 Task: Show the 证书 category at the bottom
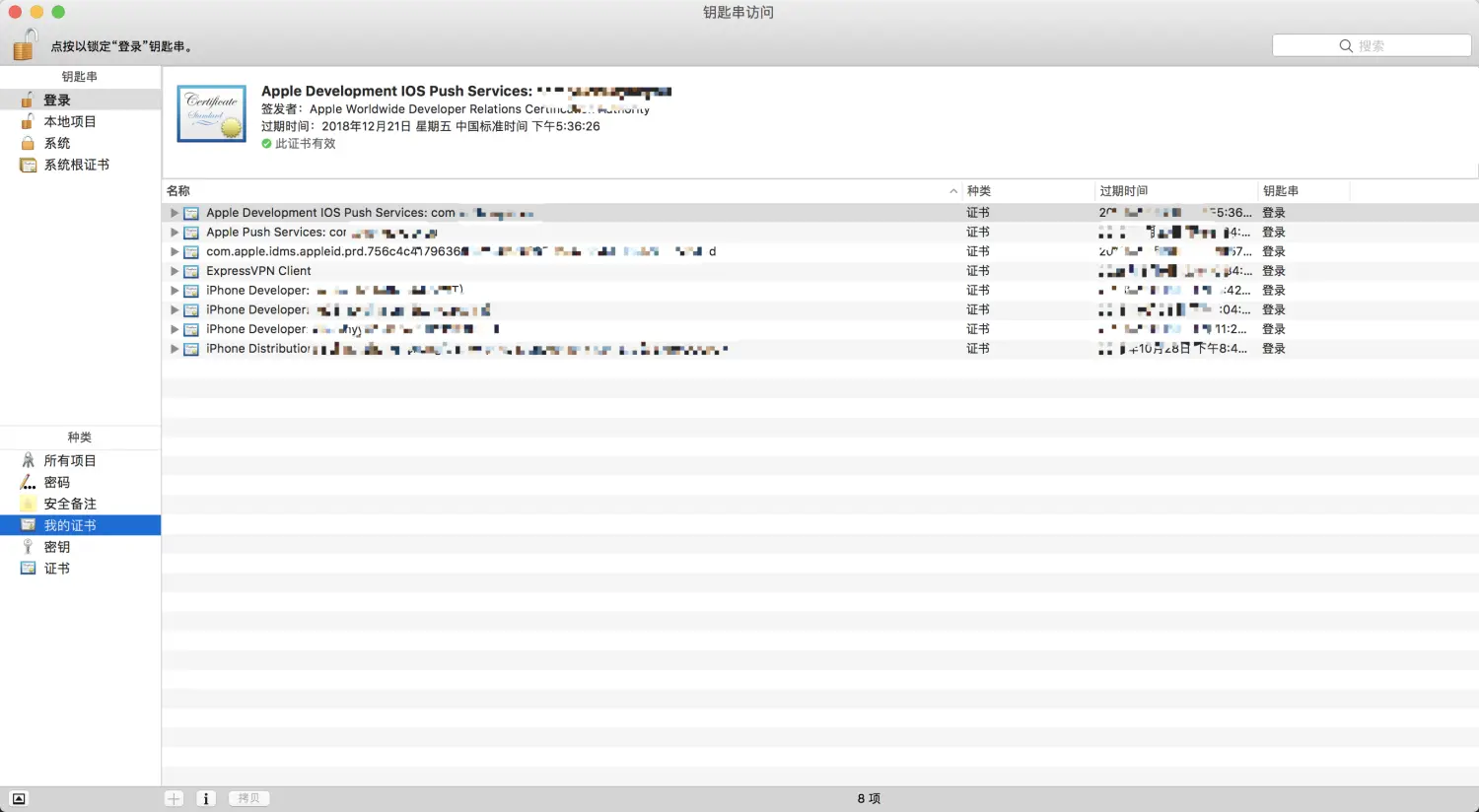tap(80, 569)
